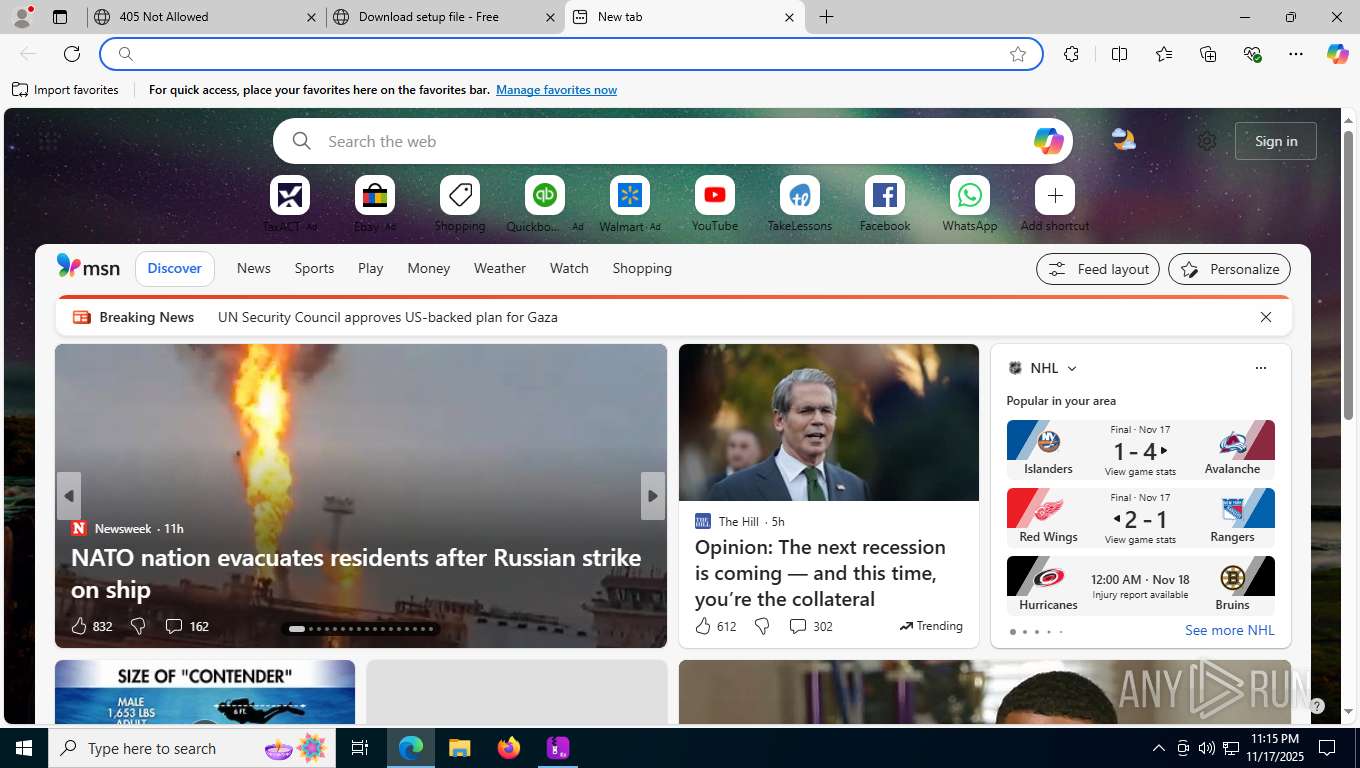Screen dimensions: 1360x768
Task: Open NHL card more options menu
Action: 1260,368
